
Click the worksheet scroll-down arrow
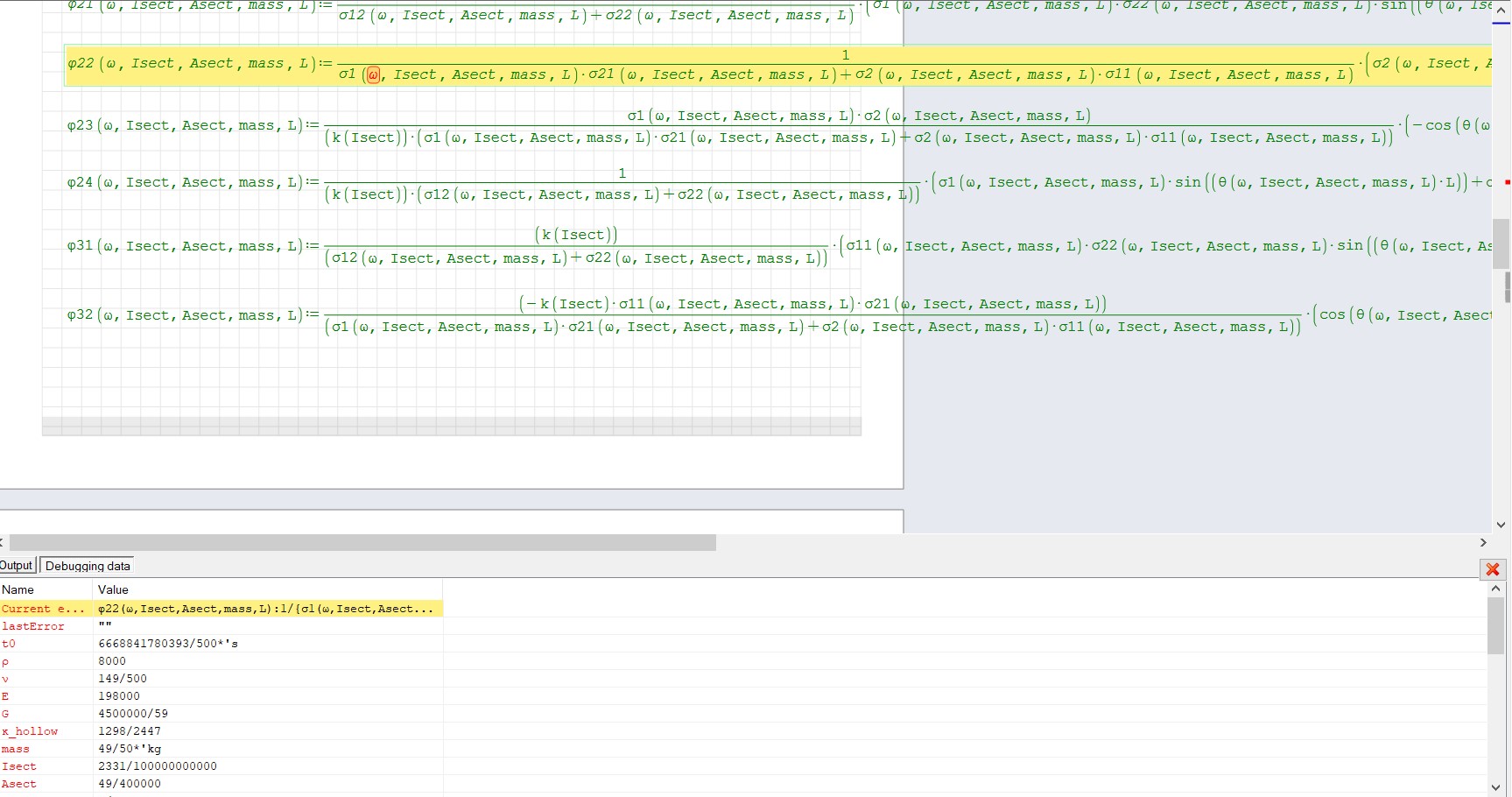click(x=1501, y=525)
